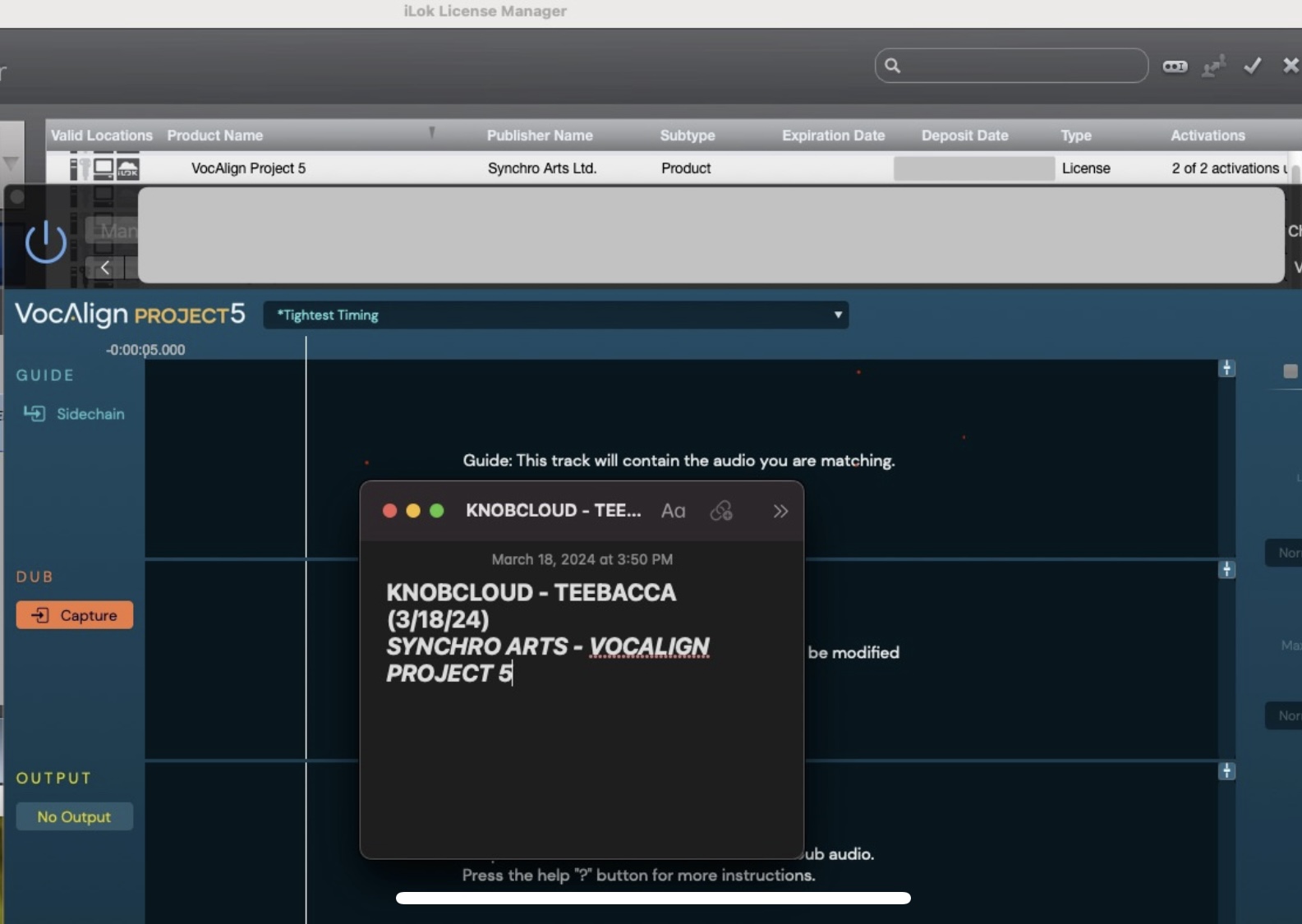Screen dimensions: 1302x924
Task: Click the Subtype column header
Action: point(688,136)
